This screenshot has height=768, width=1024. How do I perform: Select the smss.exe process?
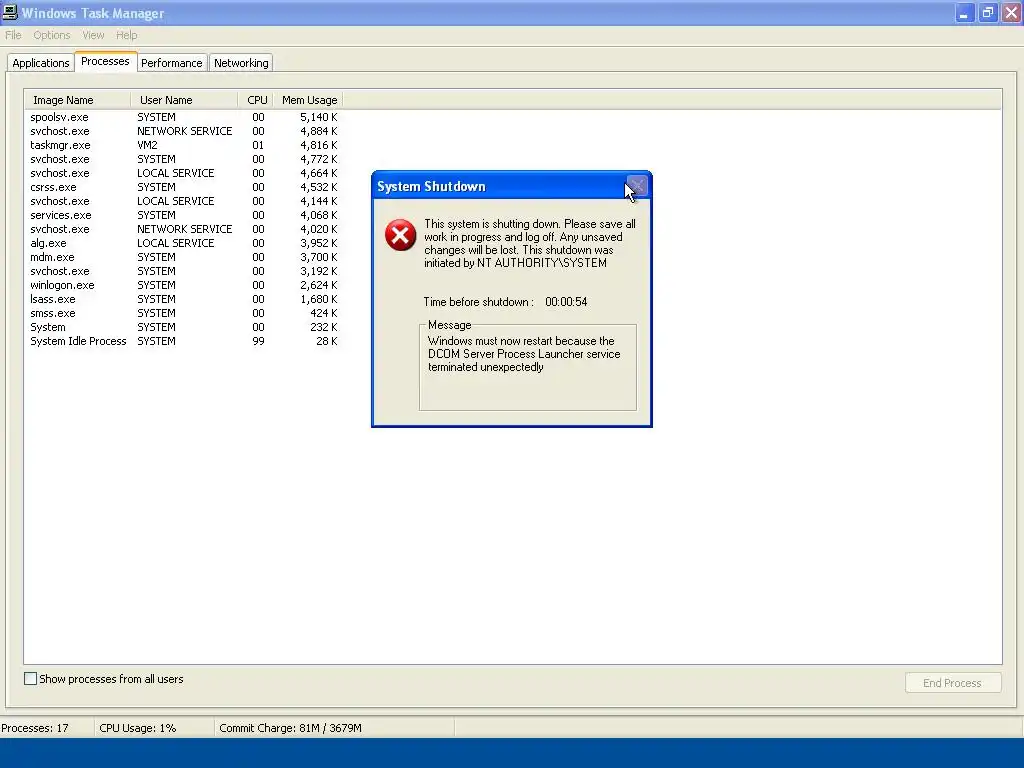pos(184,313)
